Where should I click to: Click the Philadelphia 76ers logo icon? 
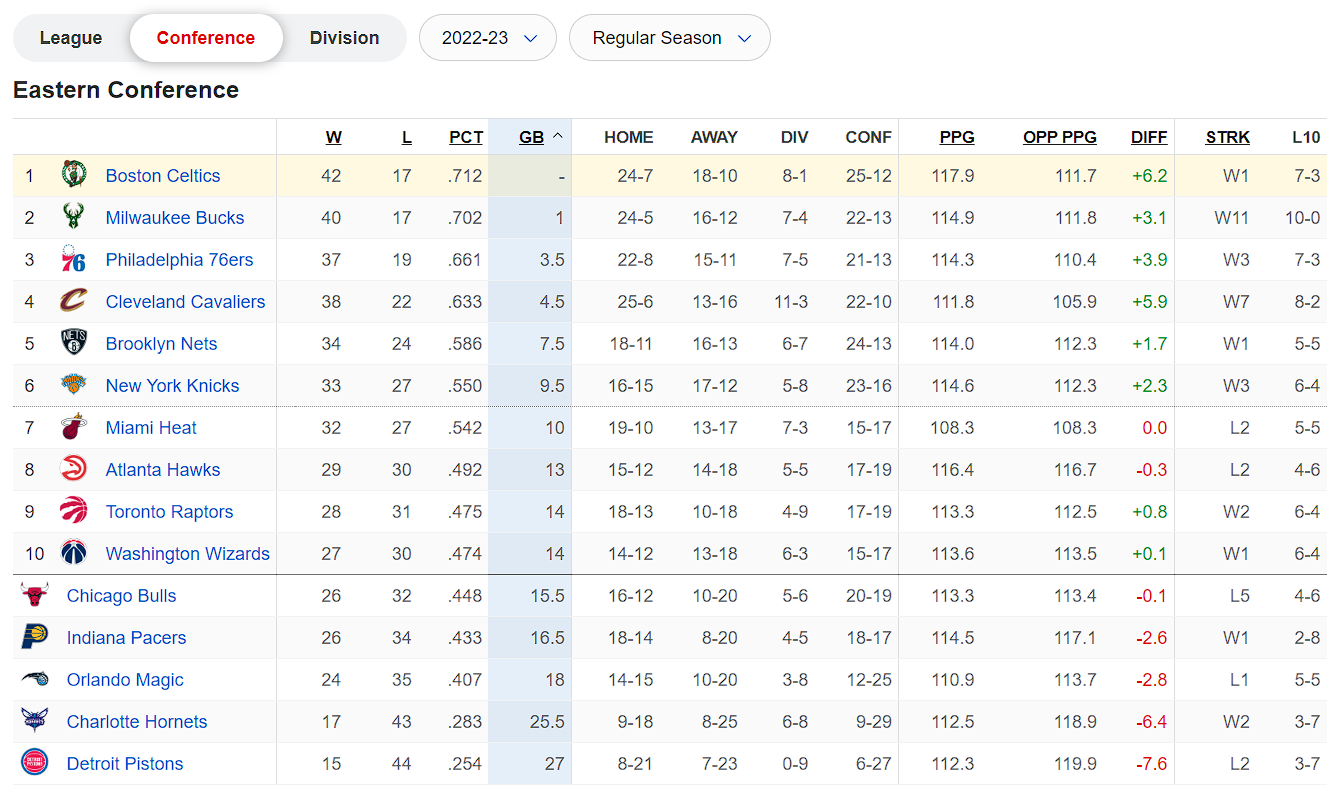(74, 259)
